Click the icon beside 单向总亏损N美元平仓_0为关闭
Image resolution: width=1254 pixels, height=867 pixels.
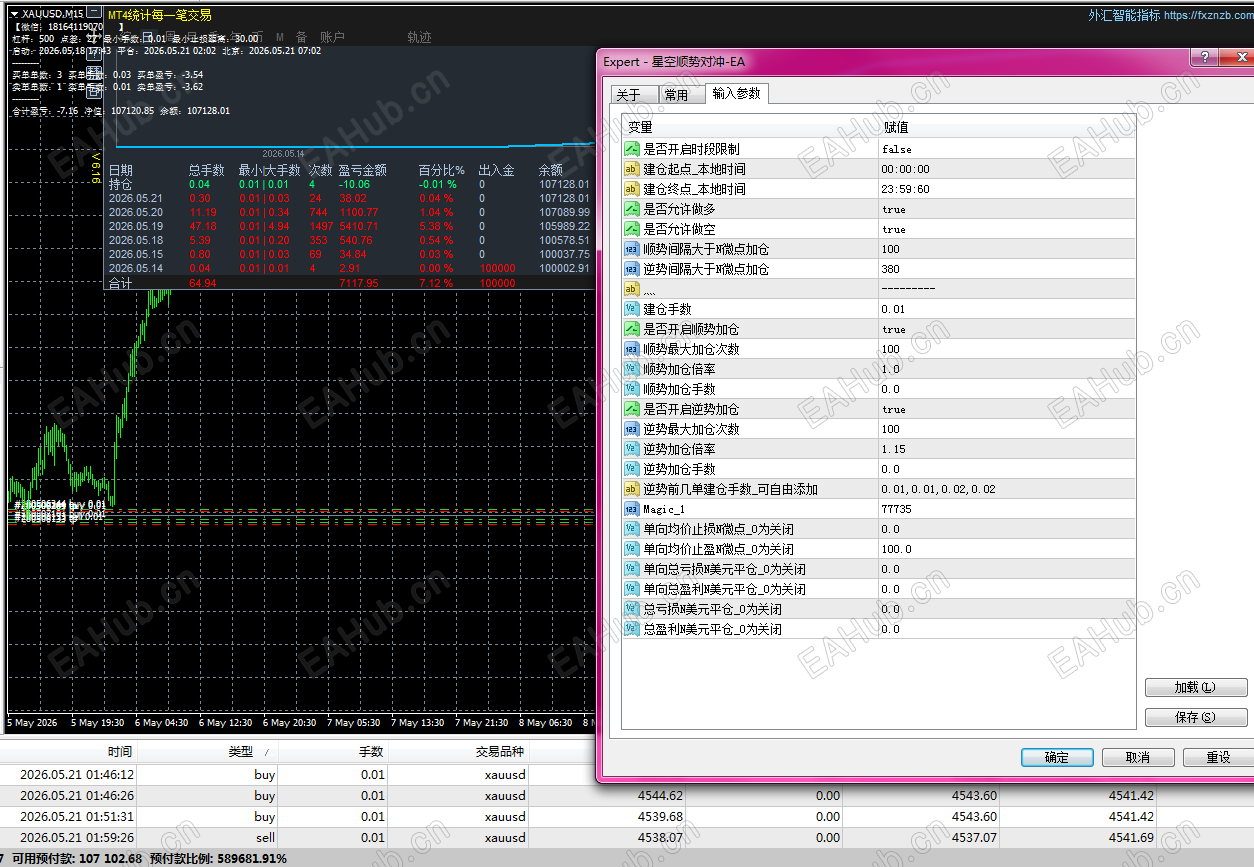631,569
